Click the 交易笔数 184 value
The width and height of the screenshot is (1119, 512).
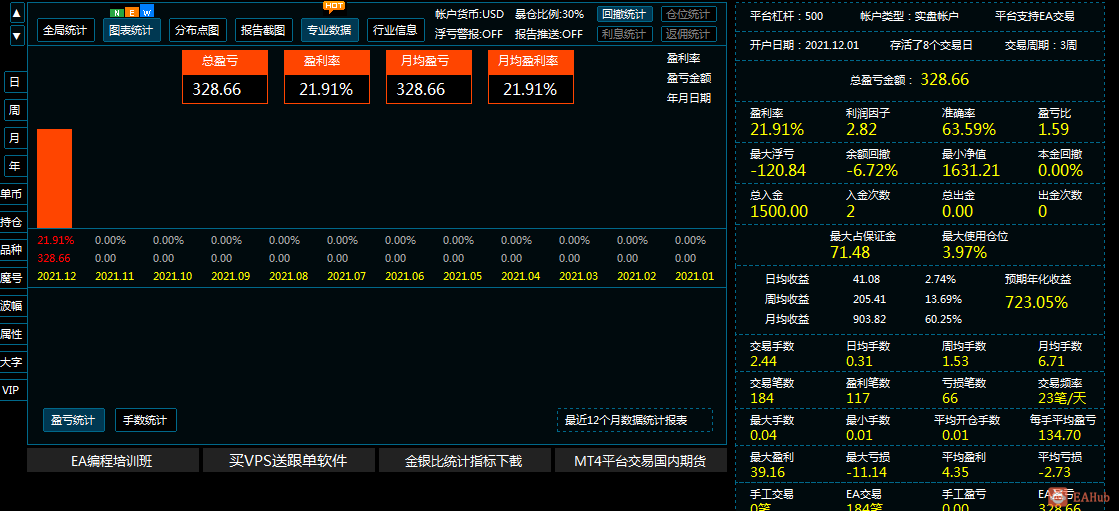tap(763, 398)
